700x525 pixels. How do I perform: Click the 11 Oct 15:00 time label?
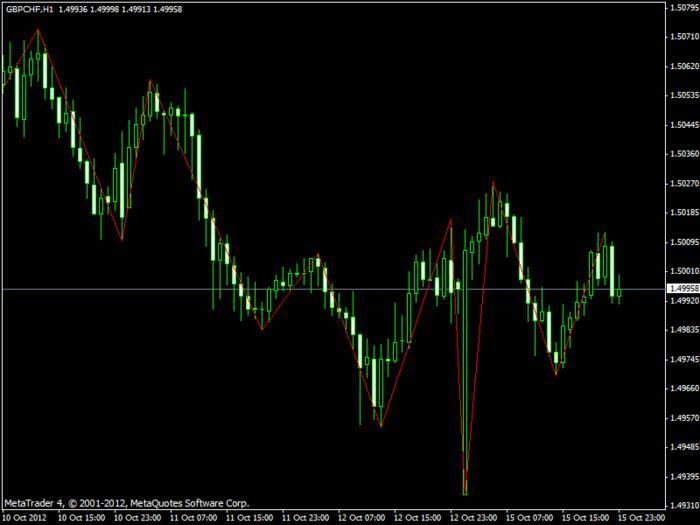click(x=249, y=518)
